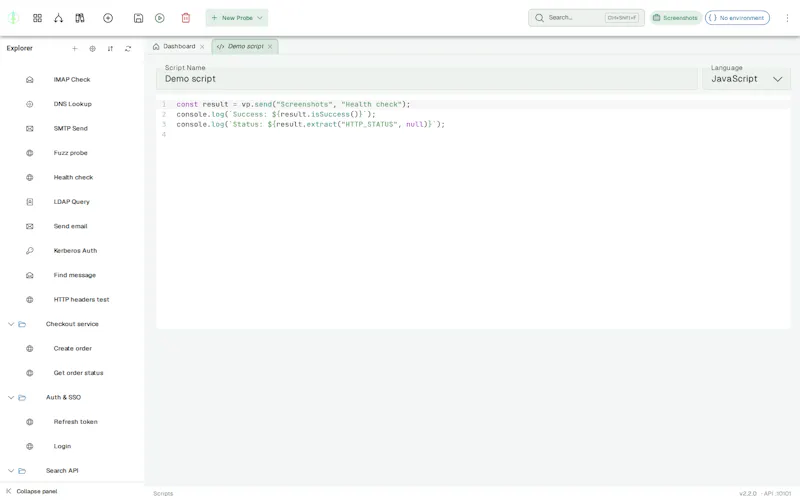Image resolution: width=800 pixels, height=500 pixels.
Task: Open the SMTP Send probe
Action: tap(70, 129)
